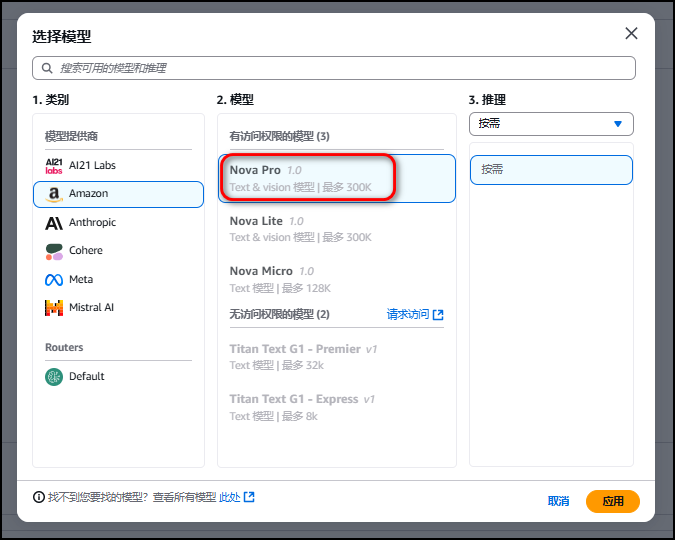
Task: Click the 选择模型 dialog title
Action: tap(62, 37)
